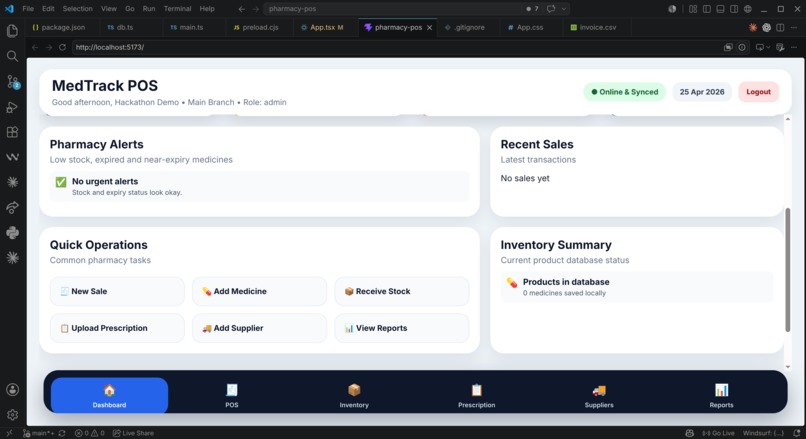The height and width of the screenshot is (439, 806).
Task: Click the Upload Prescription quick operation
Action: pos(117,328)
